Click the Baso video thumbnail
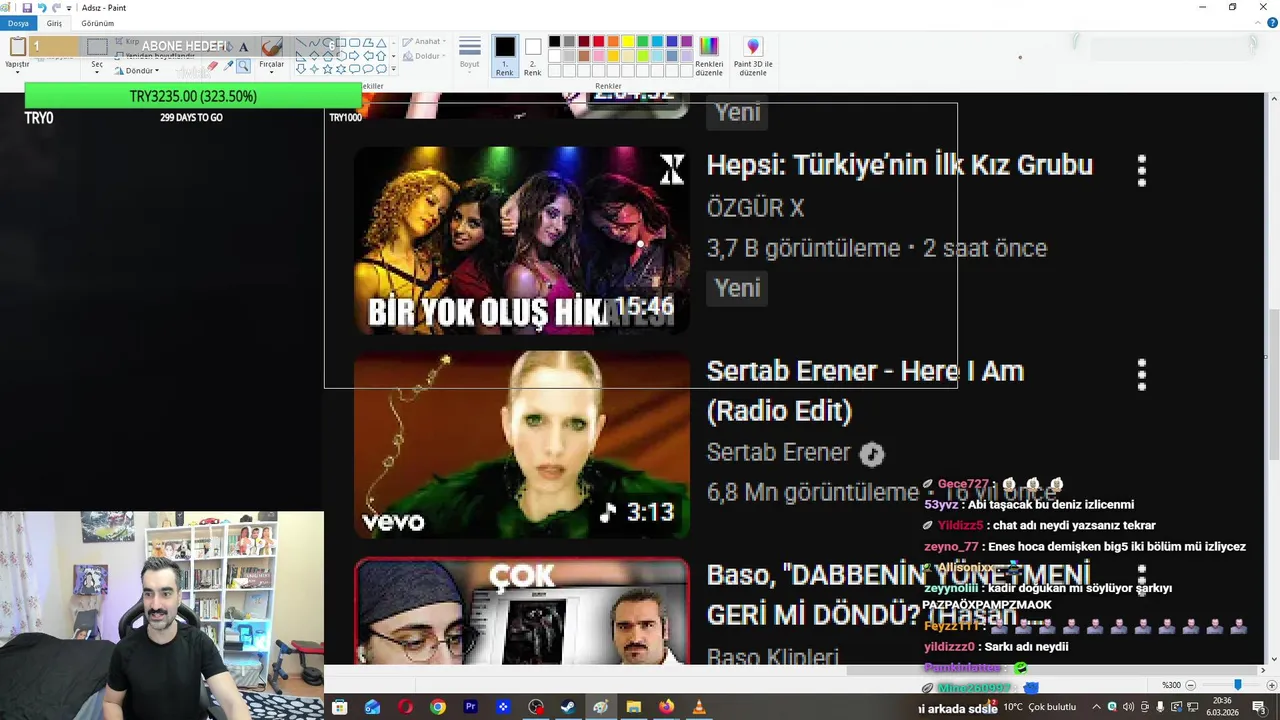The height and width of the screenshot is (720, 1280). click(x=521, y=611)
